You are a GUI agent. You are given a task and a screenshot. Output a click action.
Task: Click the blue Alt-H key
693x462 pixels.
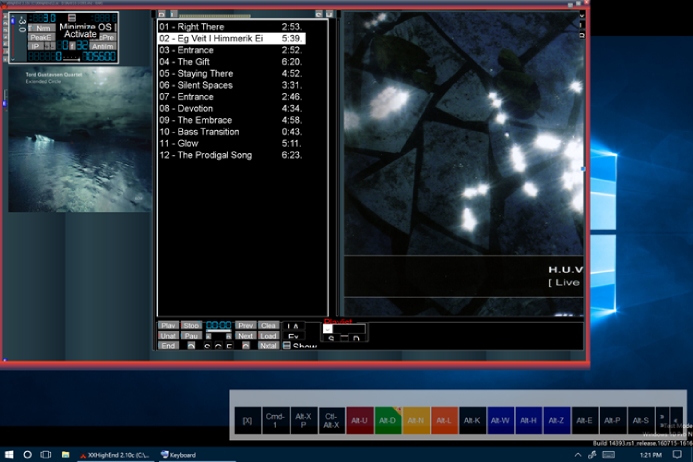(x=528, y=420)
